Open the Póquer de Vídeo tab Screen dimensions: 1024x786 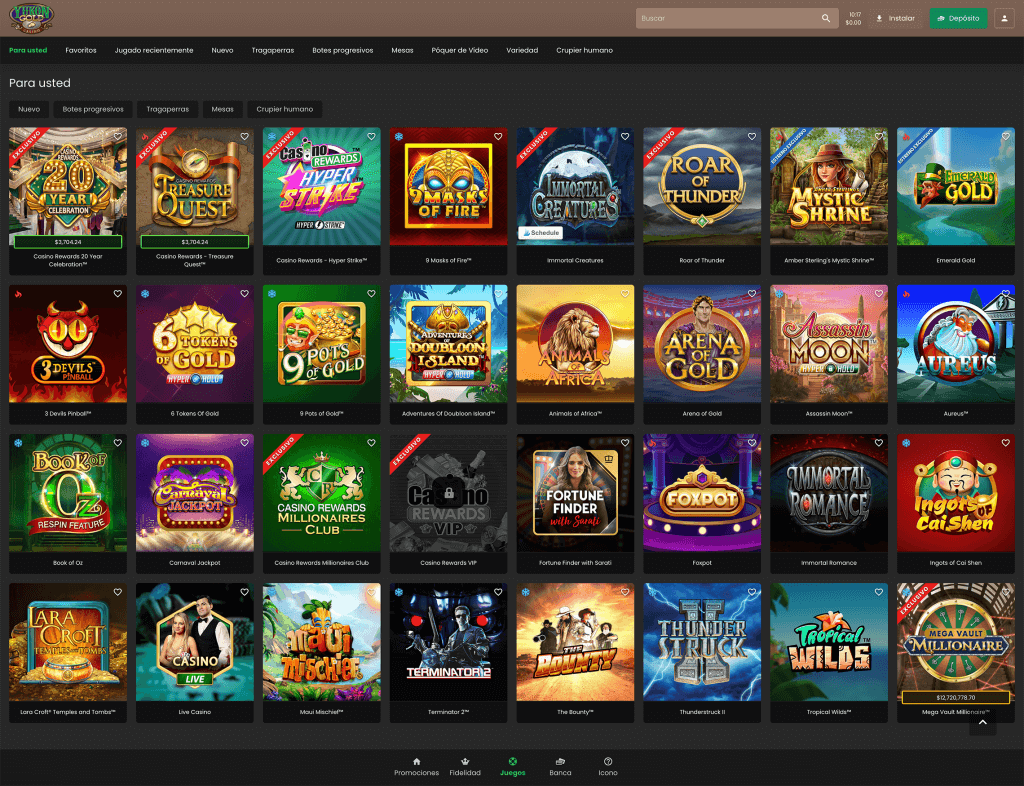click(460, 50)
